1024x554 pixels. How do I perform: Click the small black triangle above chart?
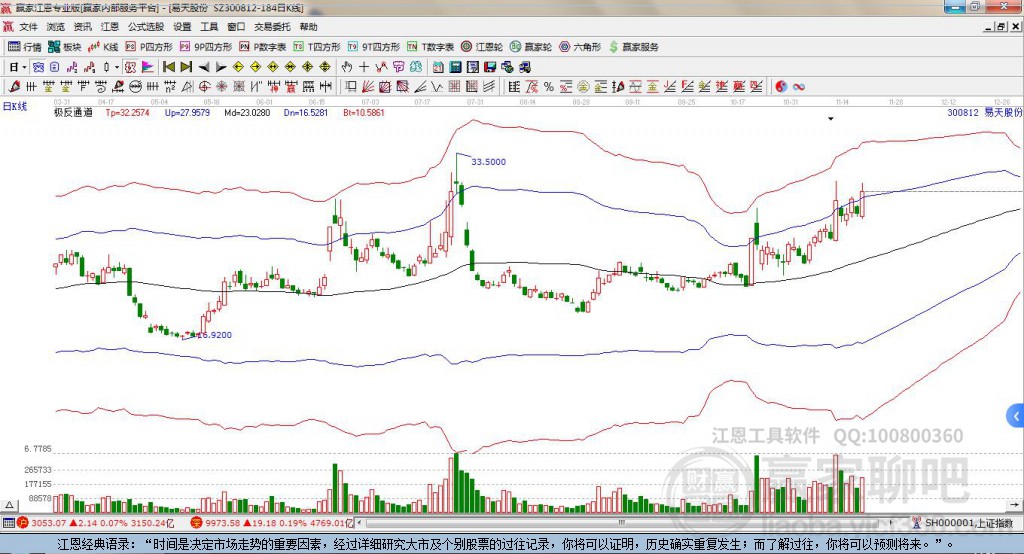830,119
